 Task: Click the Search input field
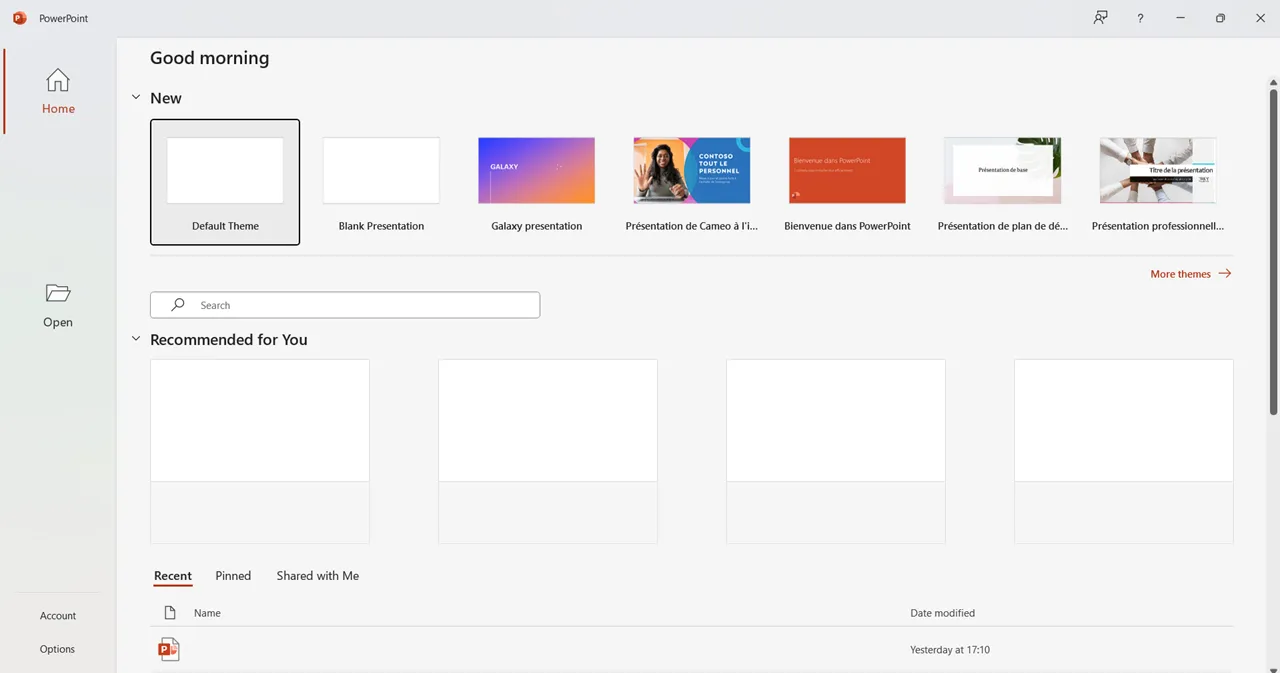[345, 305]
